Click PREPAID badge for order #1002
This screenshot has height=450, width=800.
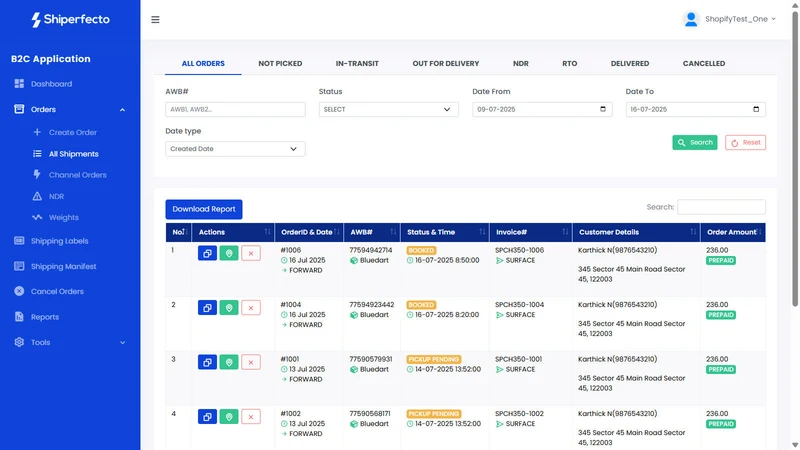coord(720,424)
